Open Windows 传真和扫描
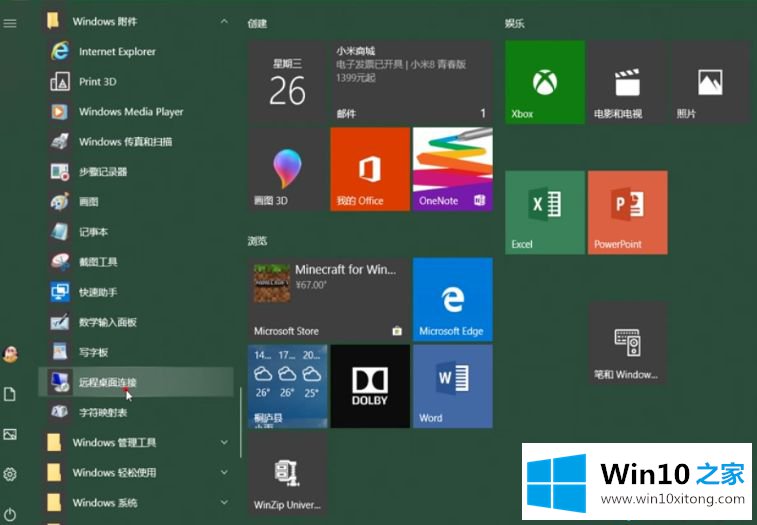 135,142
